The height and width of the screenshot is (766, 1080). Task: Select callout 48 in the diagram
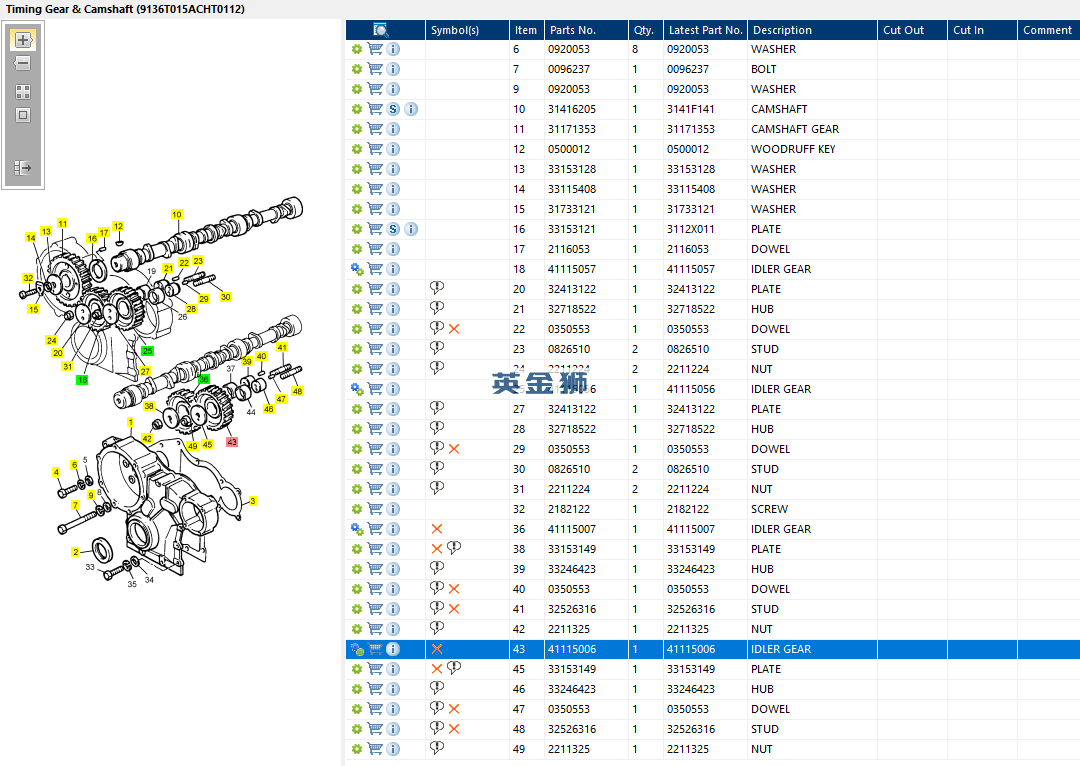(x=298, y=391)
